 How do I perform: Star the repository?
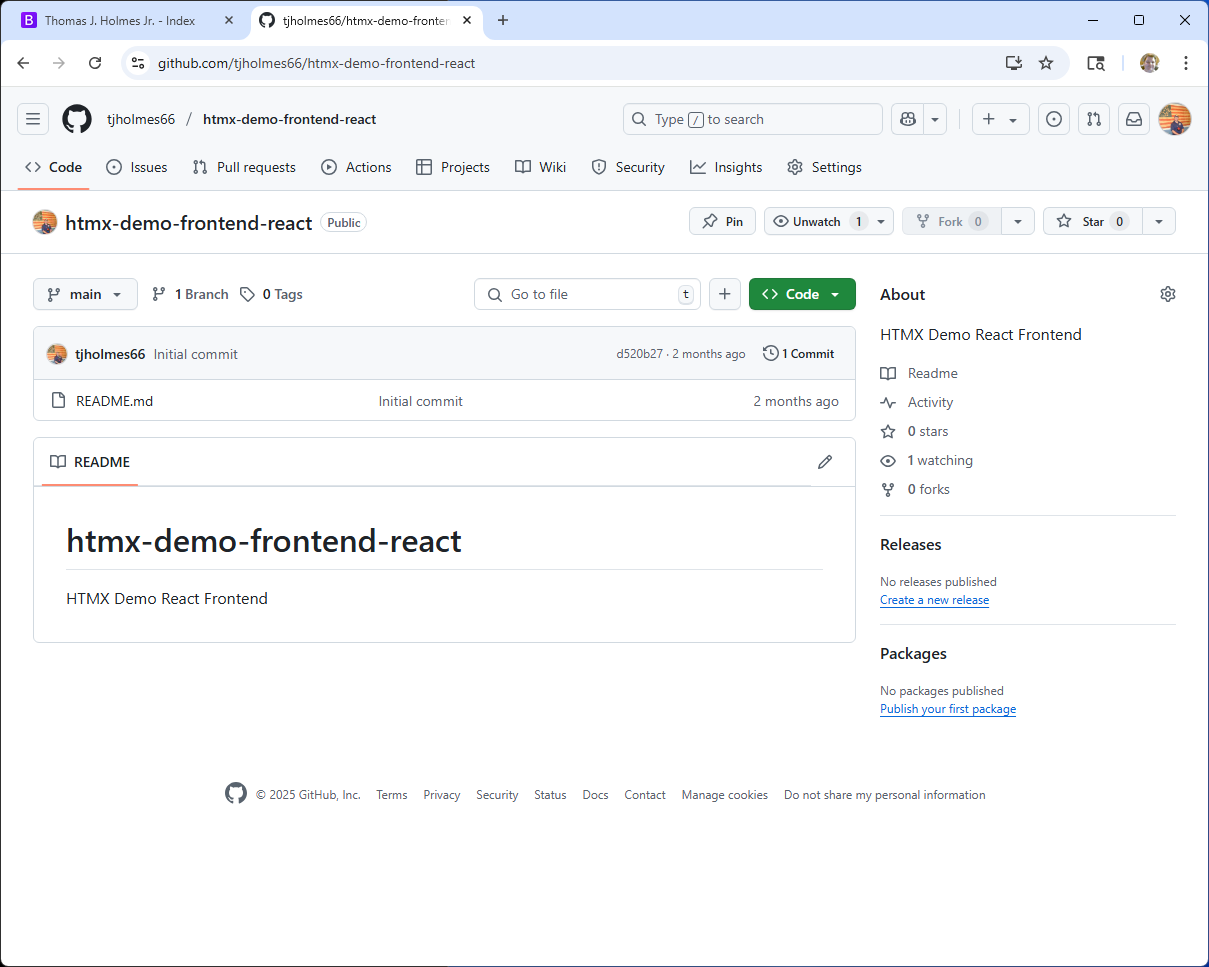1093,221
